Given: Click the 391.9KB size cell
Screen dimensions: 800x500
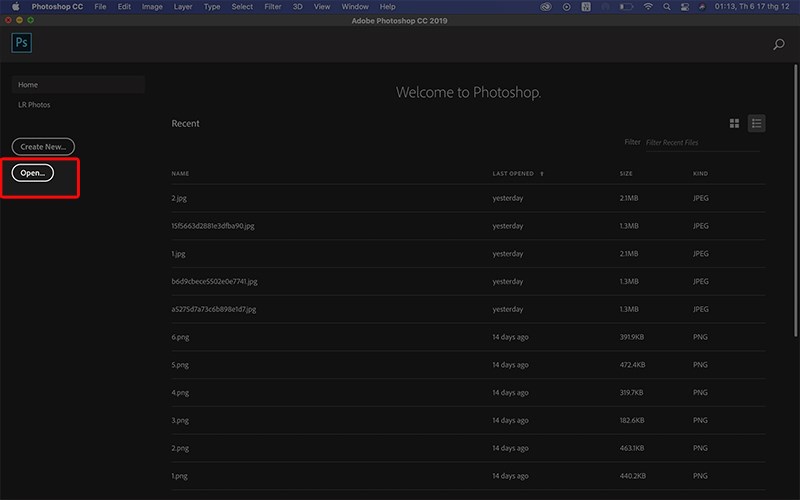Looking at the screenshot, I should coord(632,337).
